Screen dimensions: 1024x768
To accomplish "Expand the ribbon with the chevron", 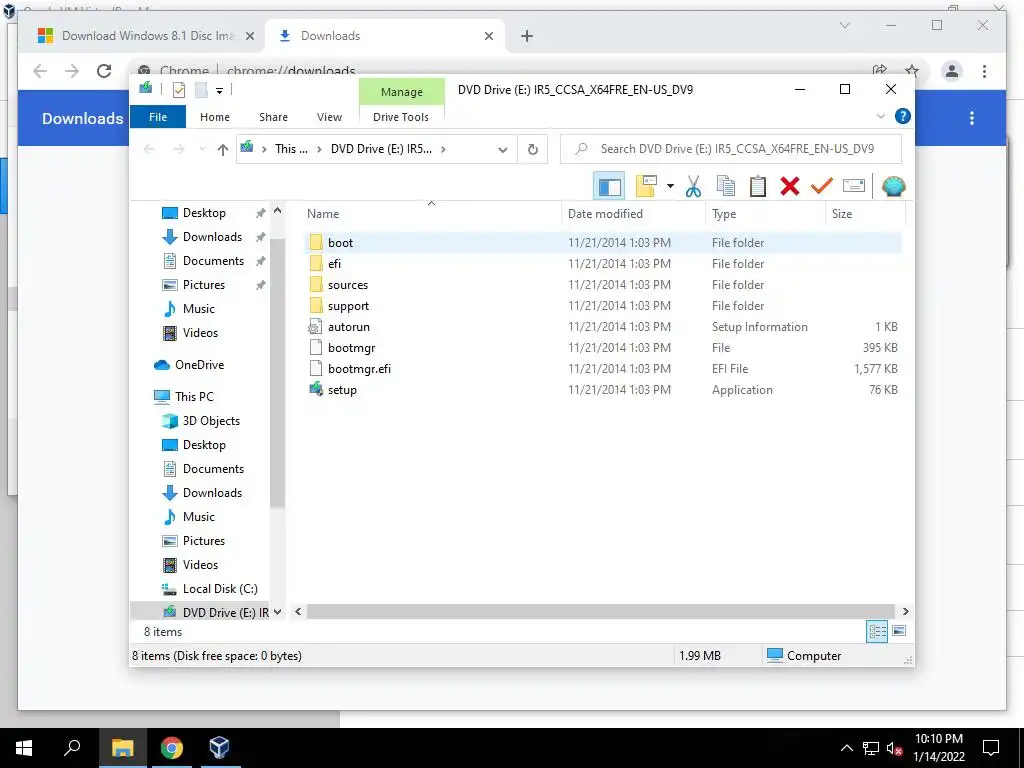I will [x=880, y=116].
